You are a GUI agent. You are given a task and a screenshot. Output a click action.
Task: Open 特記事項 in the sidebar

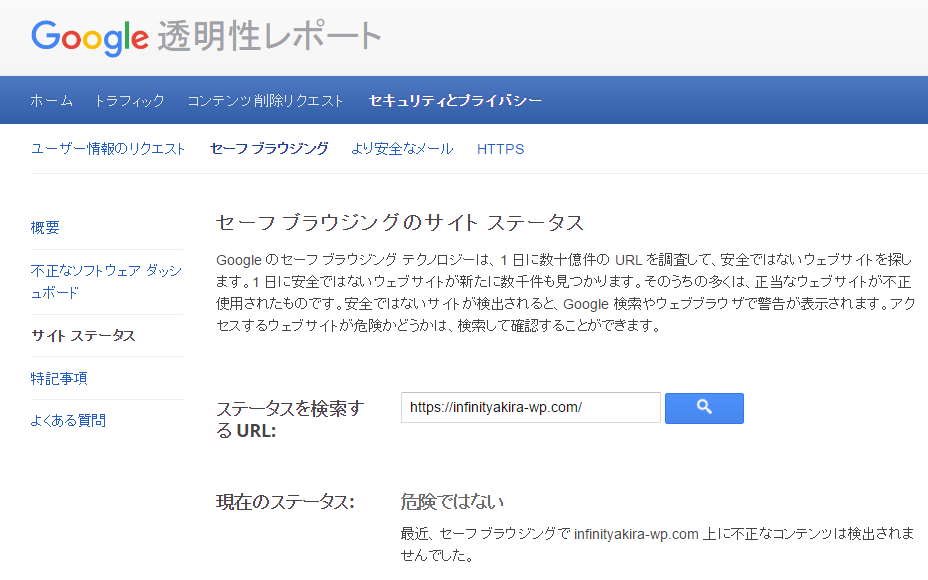click(x=59, y=378)
